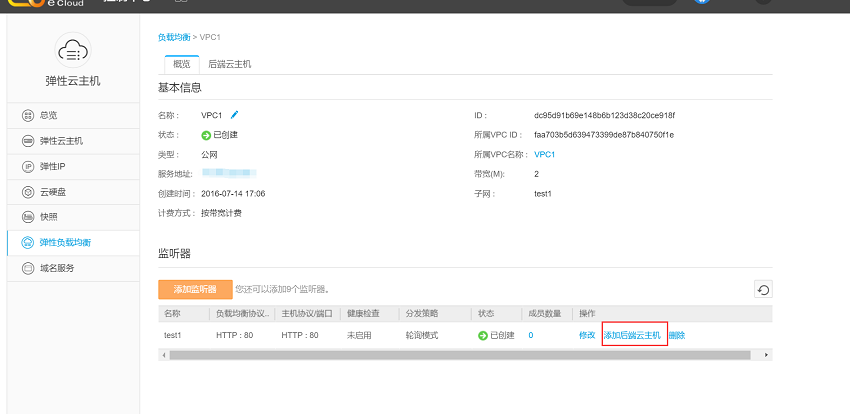Click the 总览 sidebar icon
Screen dimensions: 850x414
tap(28, 115)
